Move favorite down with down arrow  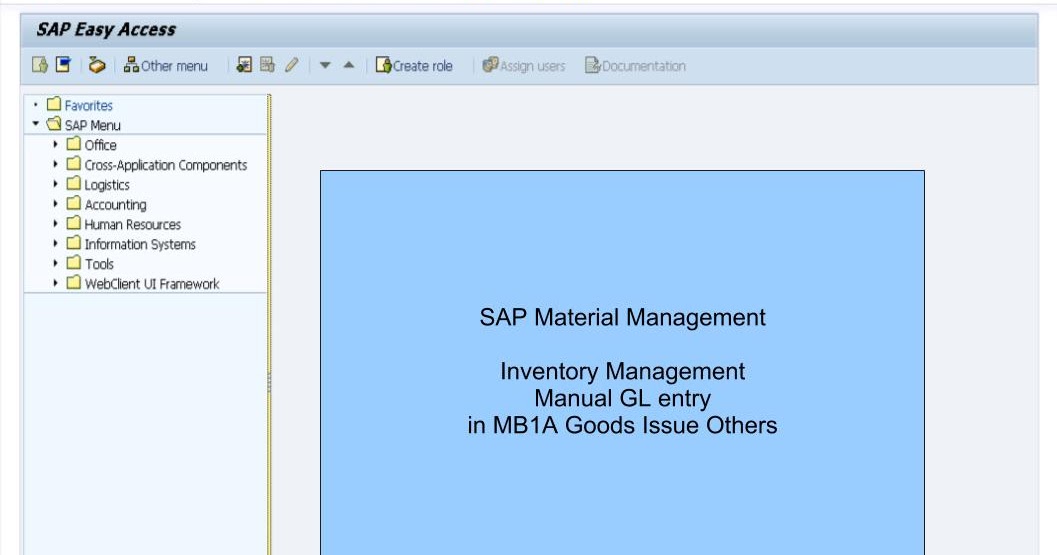[325, 65]
